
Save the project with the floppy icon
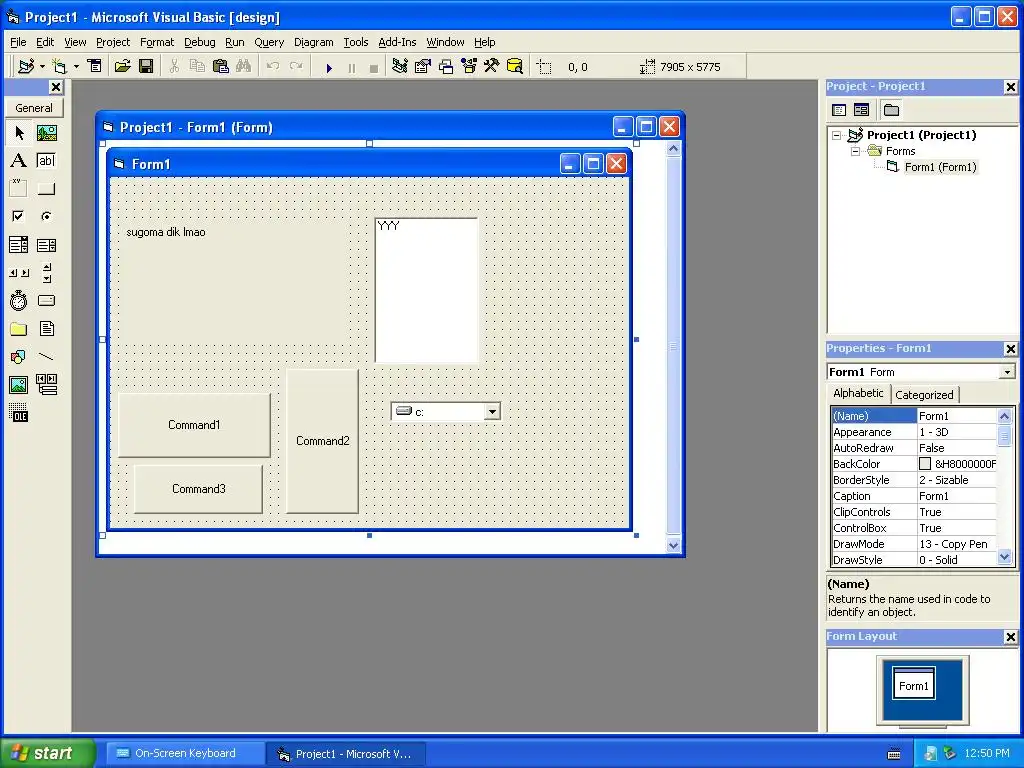point(146,66)
